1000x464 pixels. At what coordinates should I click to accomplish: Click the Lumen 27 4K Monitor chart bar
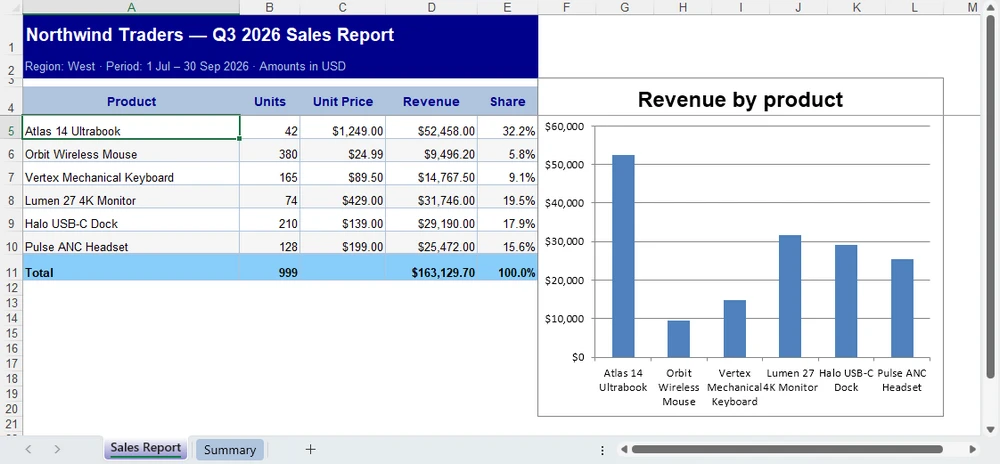pyautogui.click(x=790, y=296)
